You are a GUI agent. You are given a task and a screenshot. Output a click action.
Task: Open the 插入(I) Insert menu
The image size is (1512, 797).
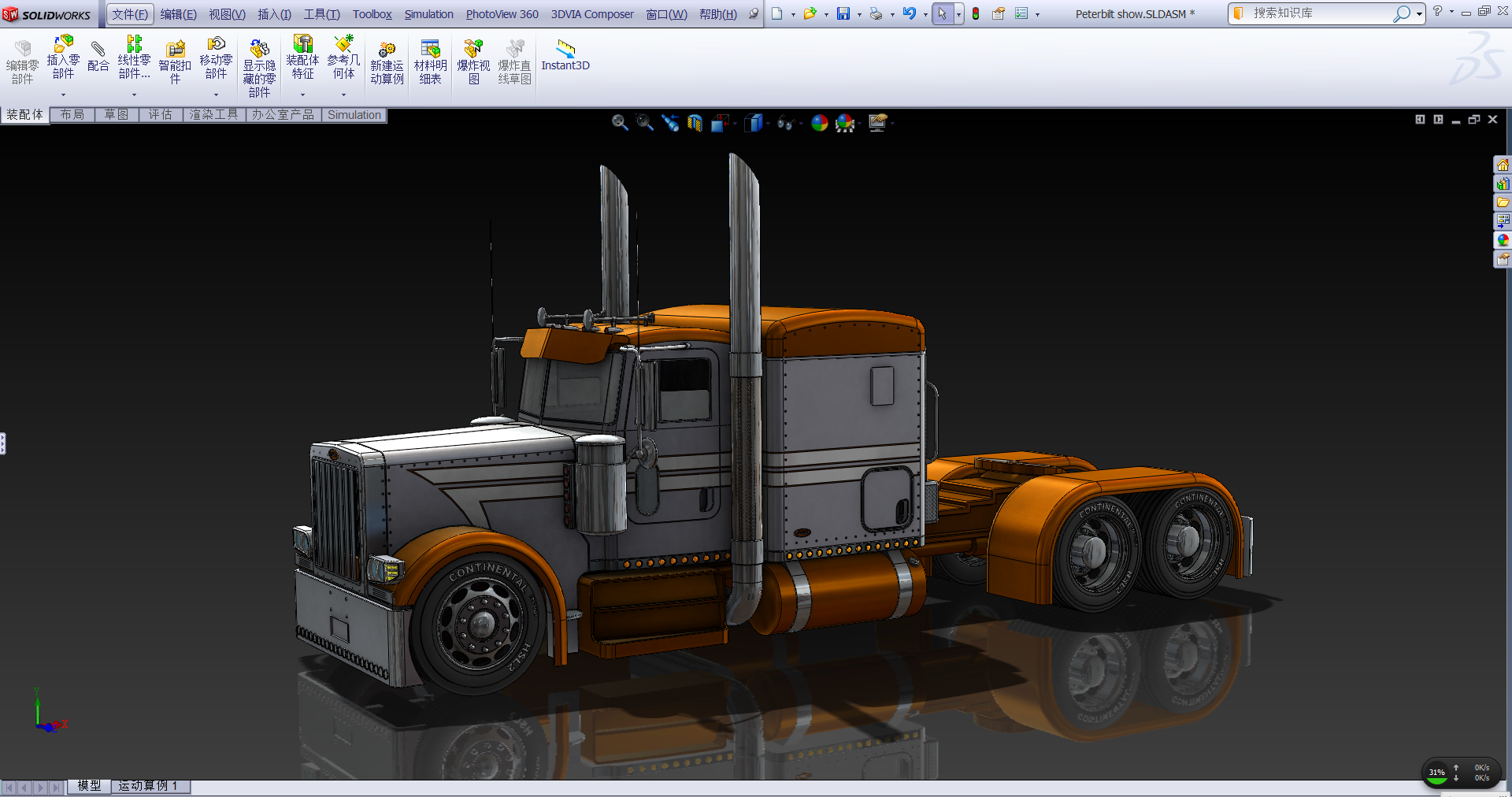pyautogui.click(x=274, y=14)
